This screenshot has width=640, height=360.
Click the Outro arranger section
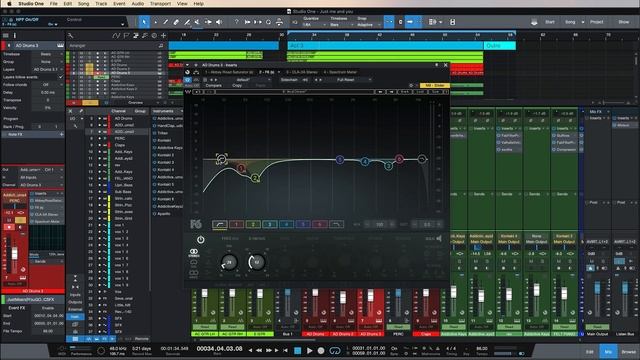pos(500,46)
